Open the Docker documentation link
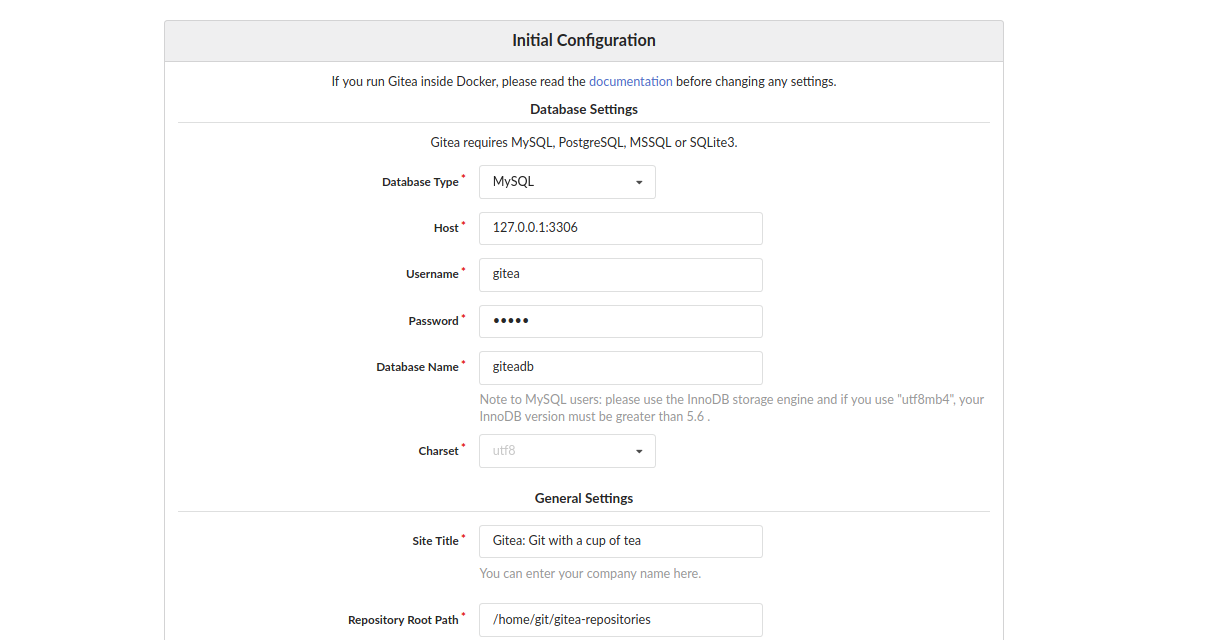Image resolution: width=1225 pixels, height=640 pixels. [x=630, y=82]
